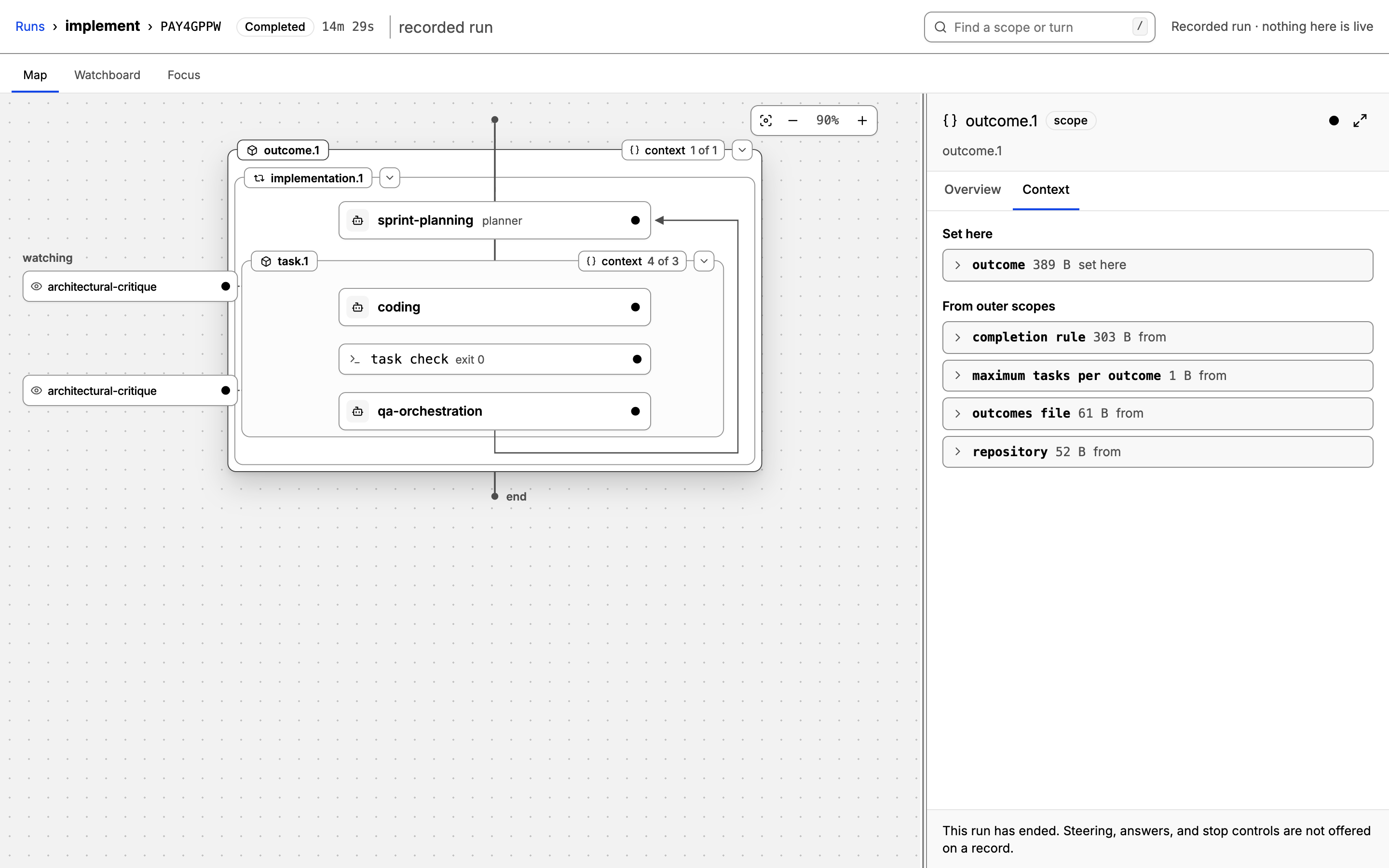
Task: Go back to Runs via the breadcrumb link
Action: point(30,27)
